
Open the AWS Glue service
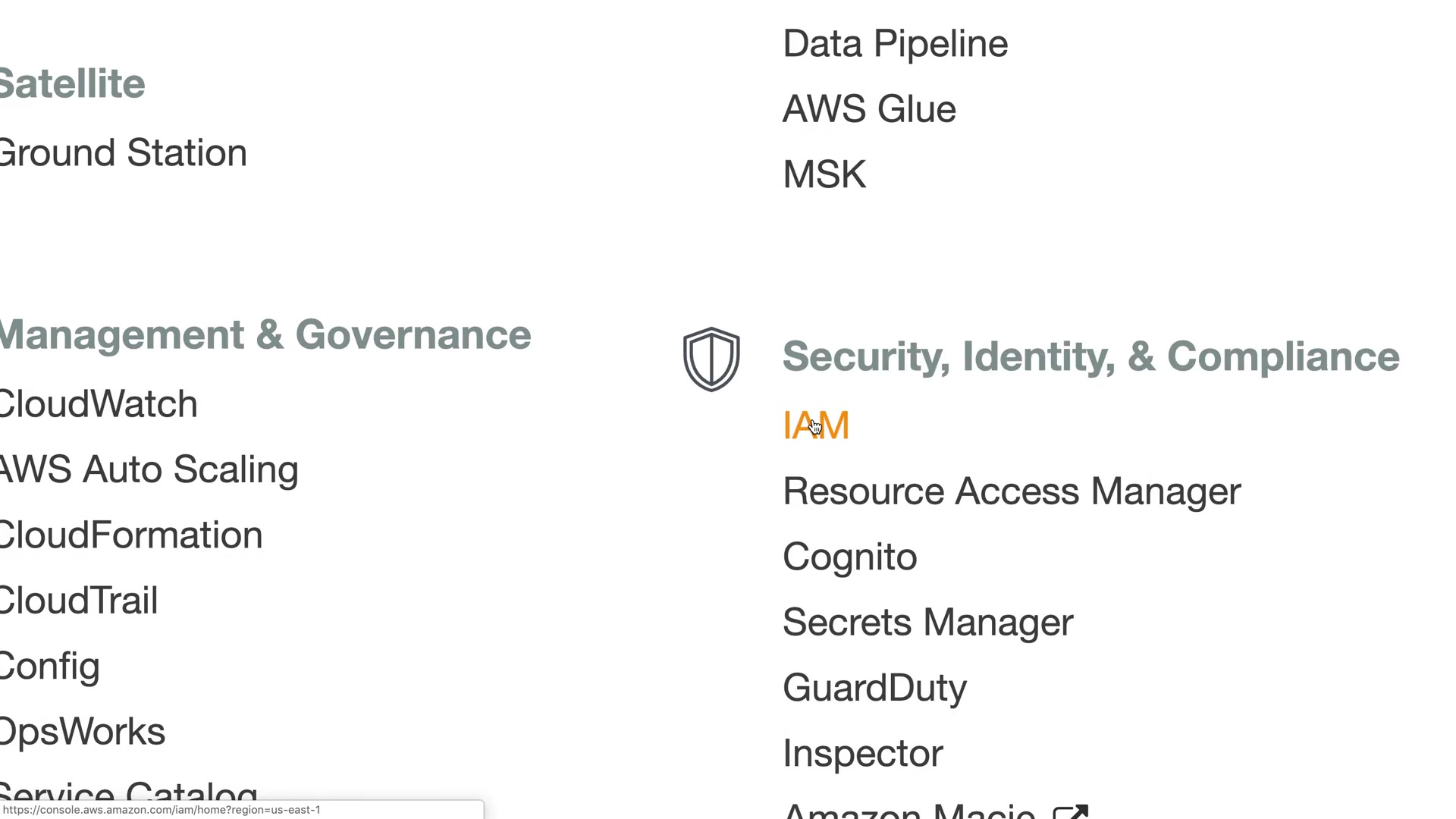869,109
